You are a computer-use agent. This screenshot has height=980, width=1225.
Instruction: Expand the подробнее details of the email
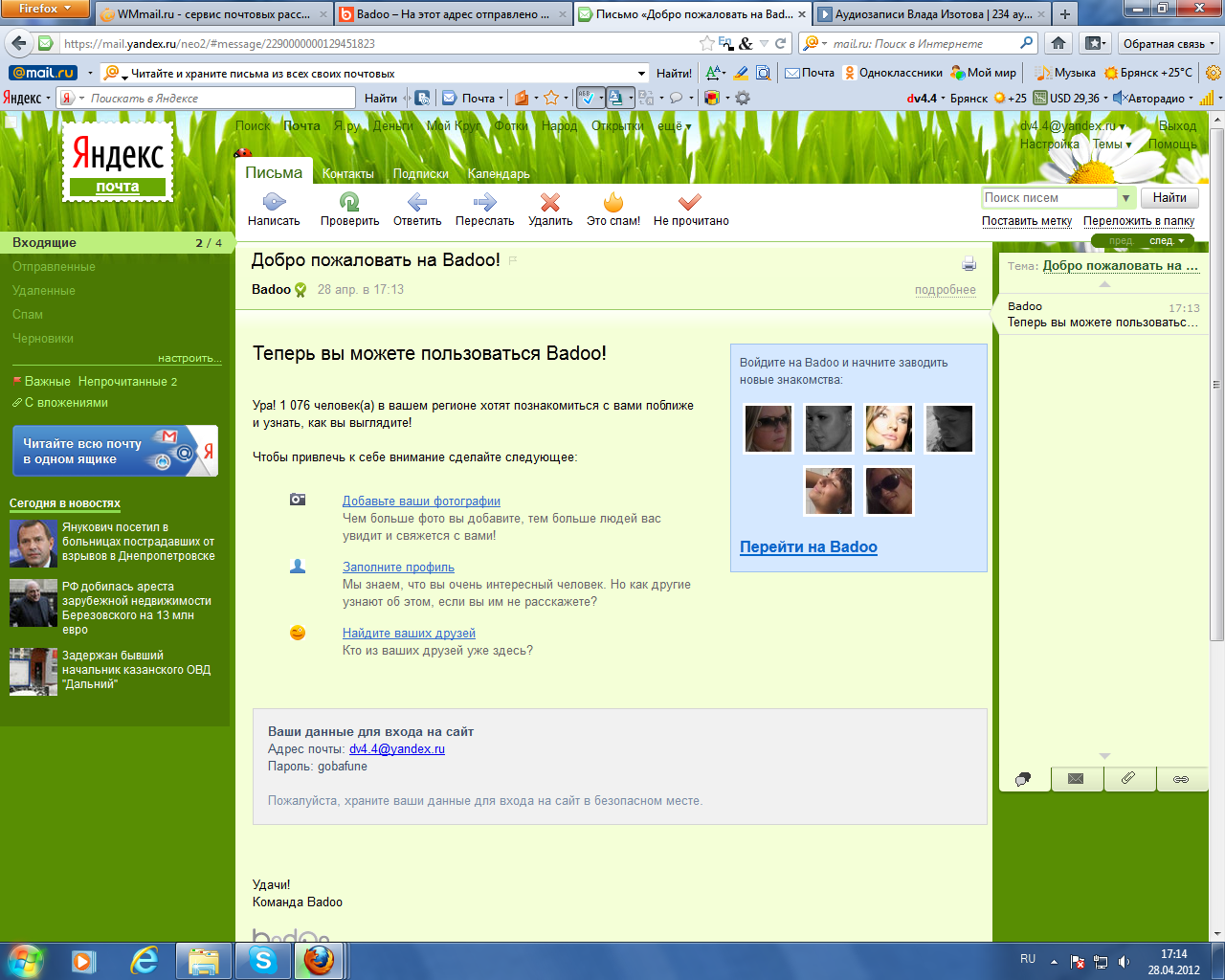(x=946, y=290)
